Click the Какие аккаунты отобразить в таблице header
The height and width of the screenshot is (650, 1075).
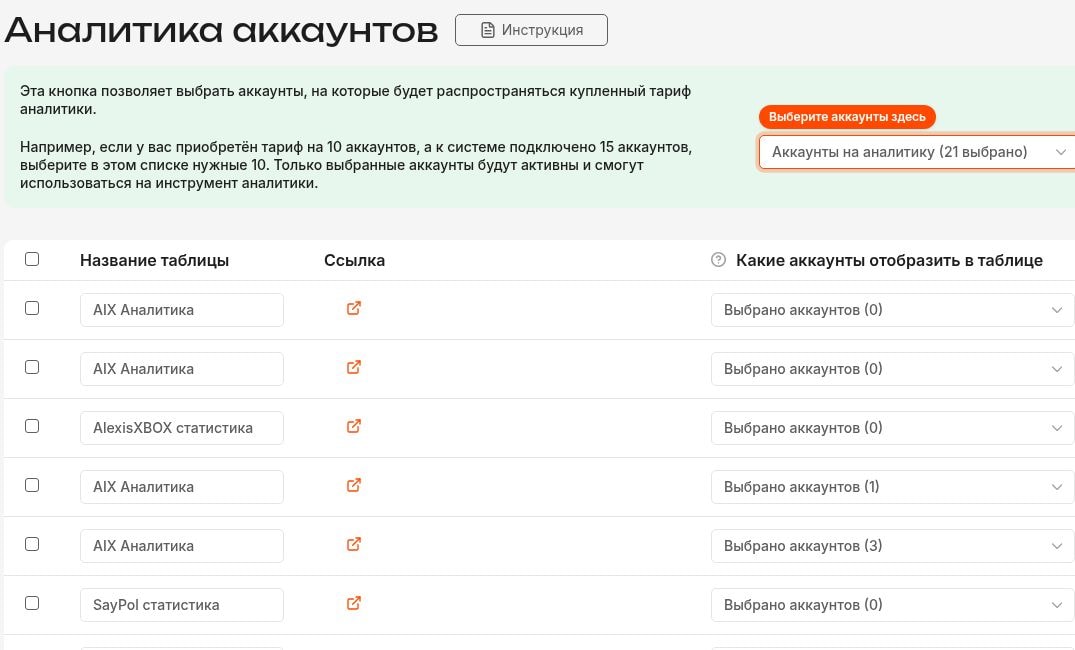(x=889, y=261)
